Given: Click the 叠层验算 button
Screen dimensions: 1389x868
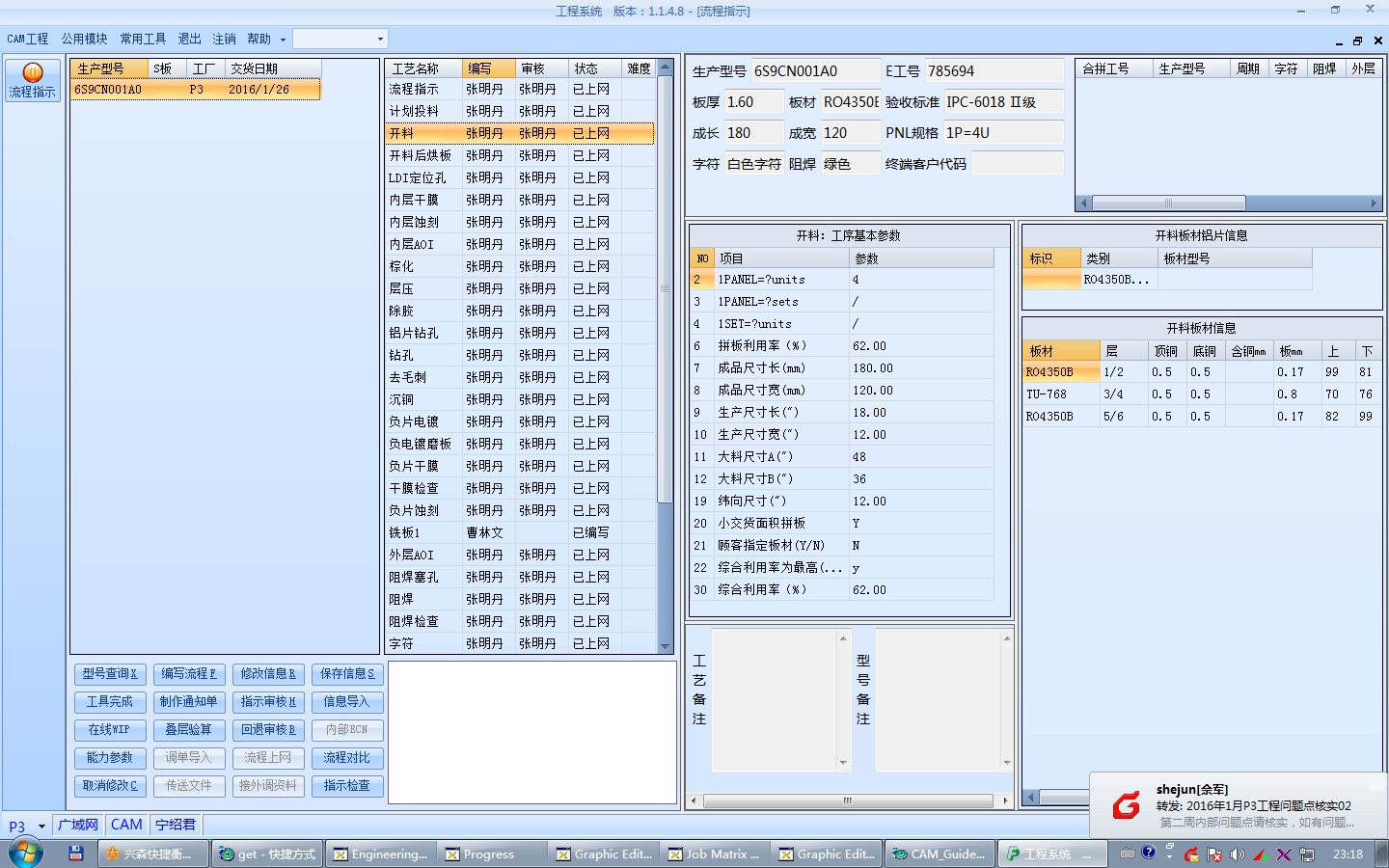Looking at the screenshot, I should [189, 730].
